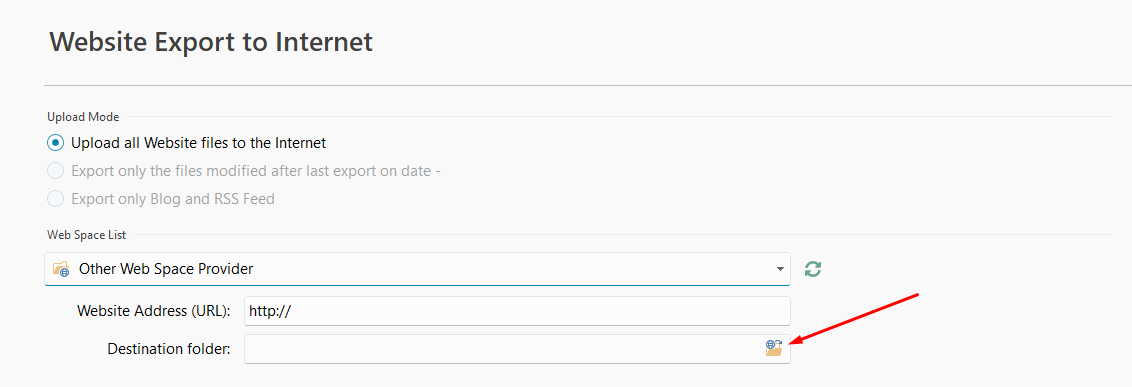Screen dimensions: 1132x387
Task: Choose Export only files modified radio option
Action: click(x=56, y=171)
